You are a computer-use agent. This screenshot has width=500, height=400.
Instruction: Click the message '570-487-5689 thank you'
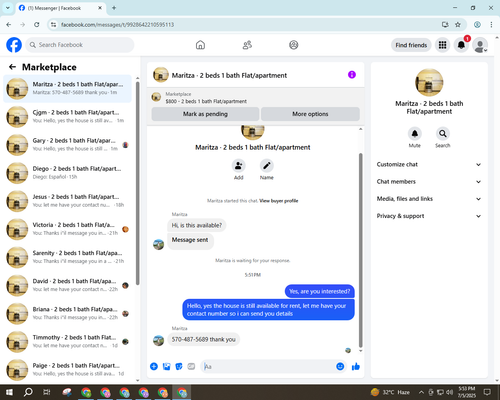[x=204, y=339]
